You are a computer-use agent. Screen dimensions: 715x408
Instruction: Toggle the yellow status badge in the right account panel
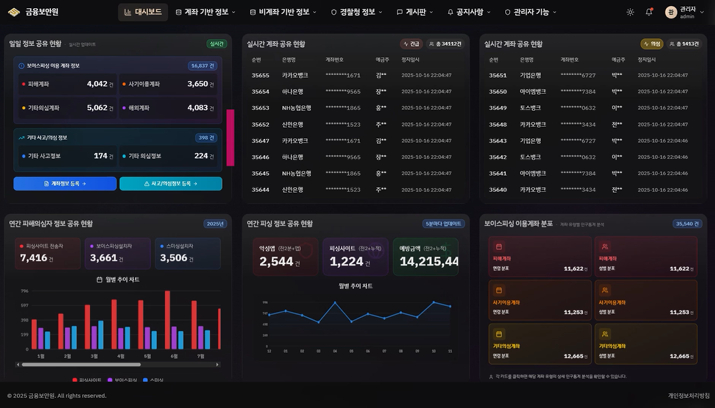click(652, 44)
